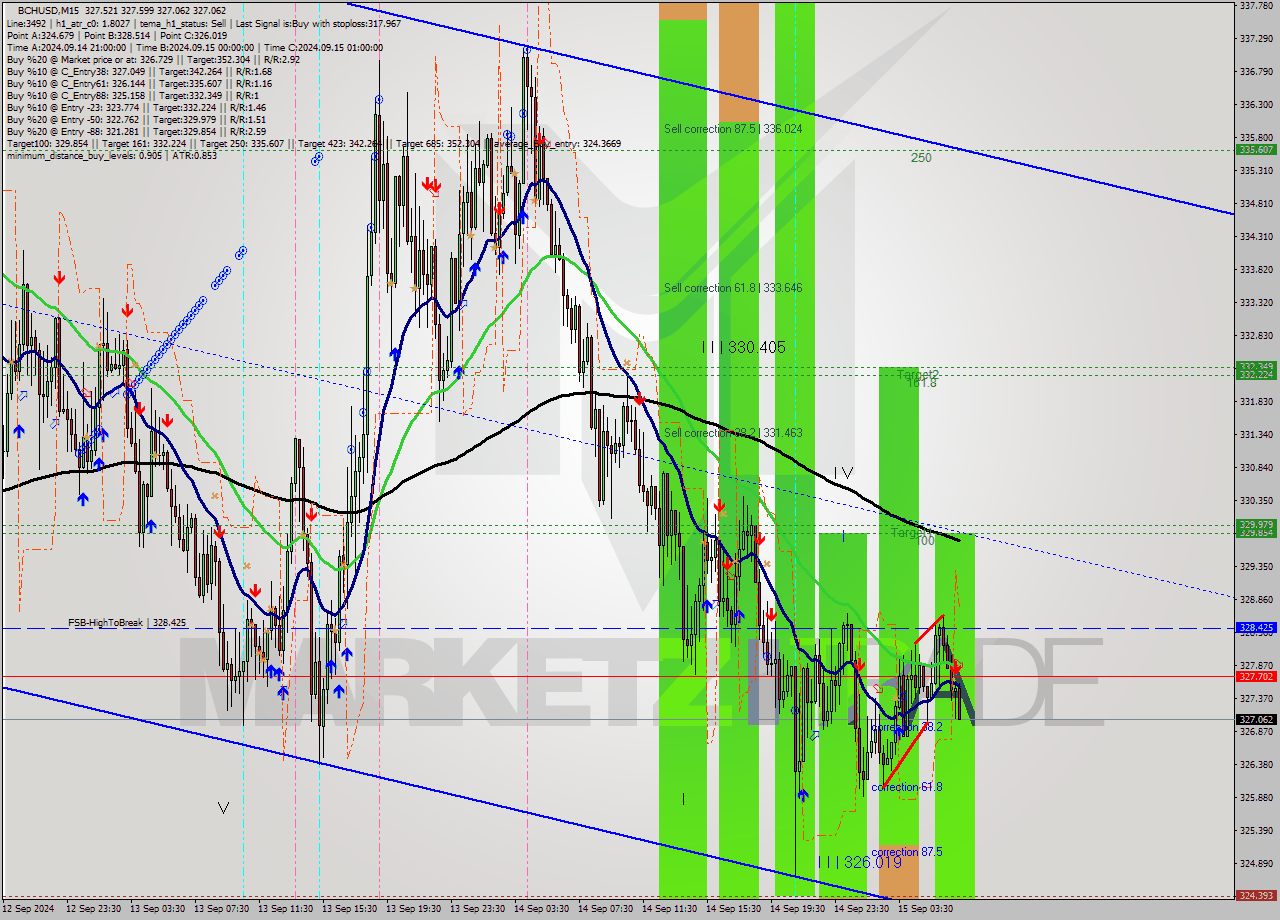Click the '13 Sep 23:30' time label
The height and width of the screenshot is (920, 1280).
(x=478, y=909)
